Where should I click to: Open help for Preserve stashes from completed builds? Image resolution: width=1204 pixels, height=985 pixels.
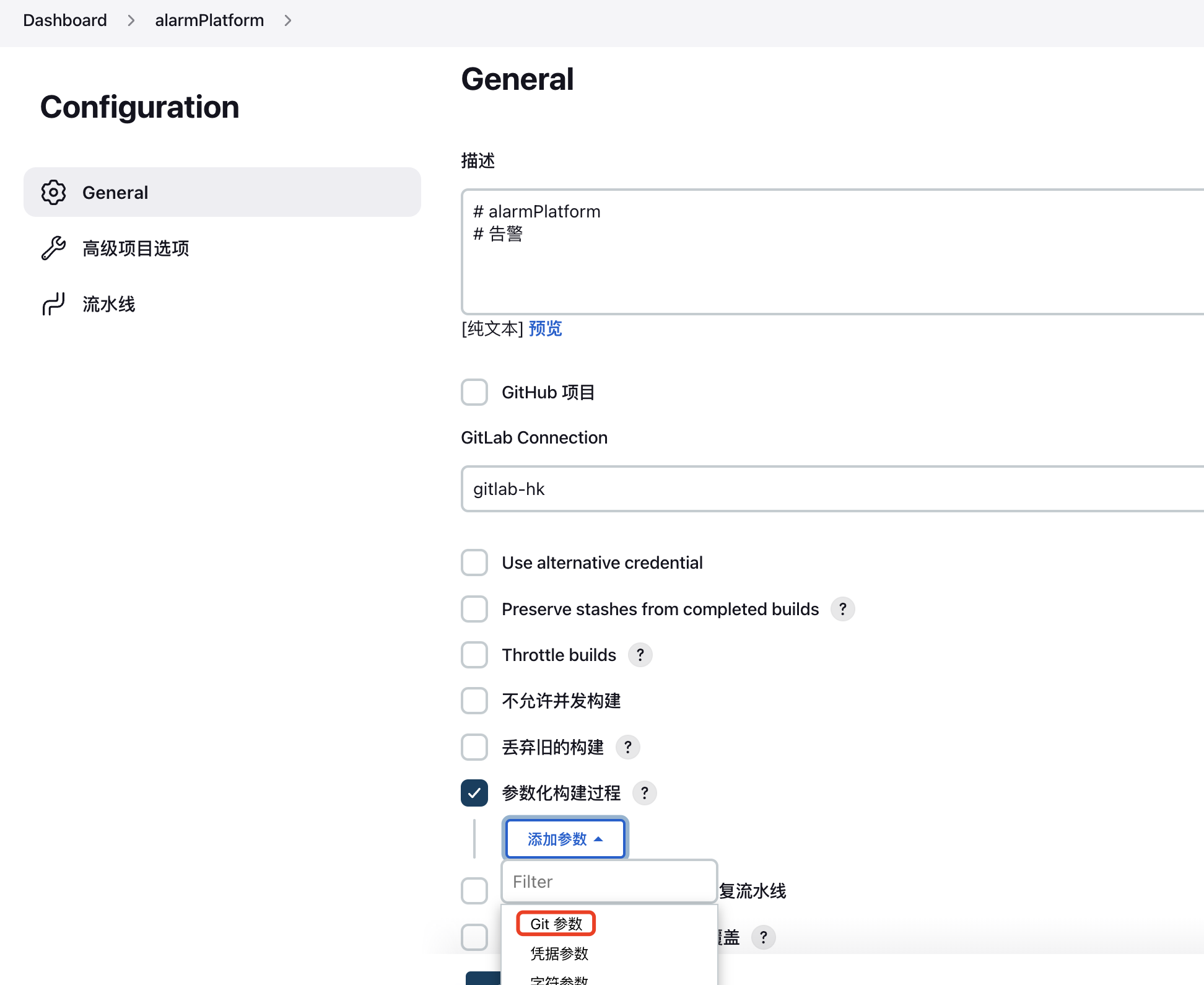click(x=843, y=609)
